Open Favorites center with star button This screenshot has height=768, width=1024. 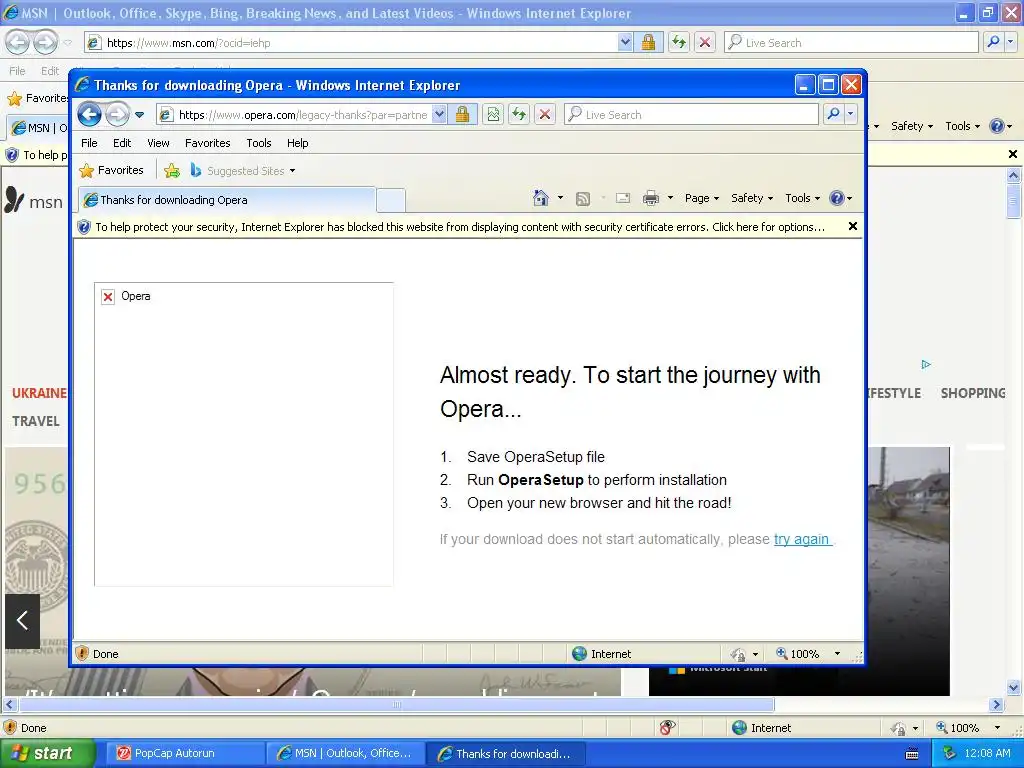pyautogui.click(x=112, y=170)
